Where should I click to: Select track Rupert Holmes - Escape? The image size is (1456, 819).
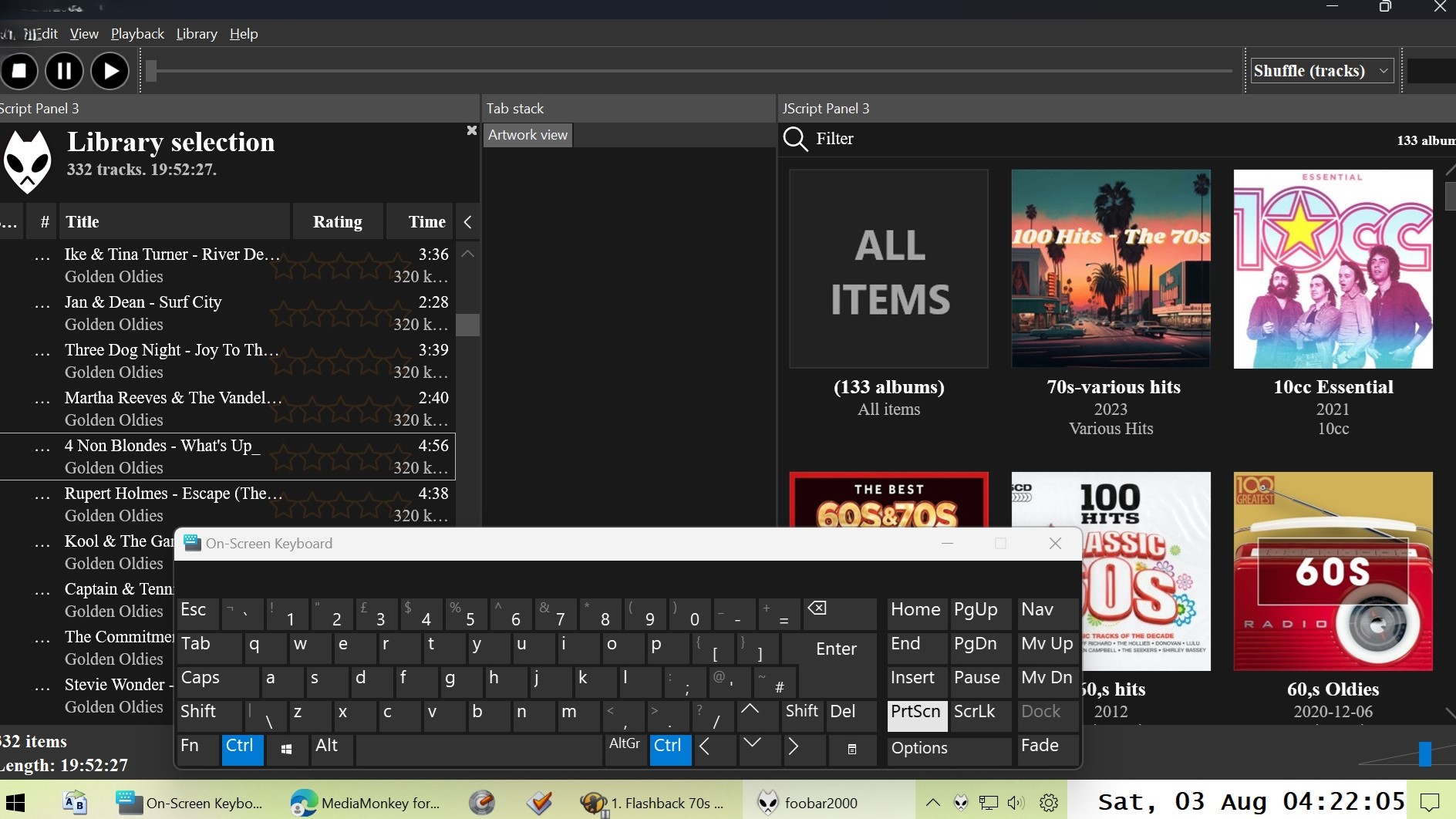pos(228,504)
